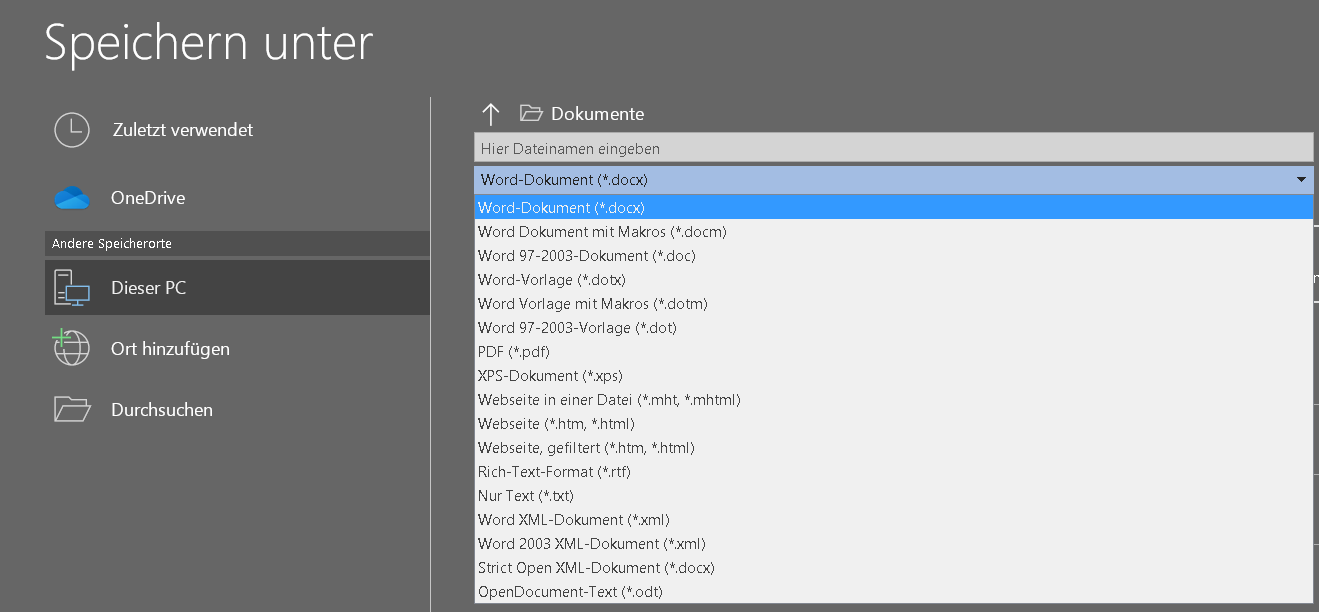This screenshot has width=1319, height=612.
Task: Select Dieser PC as save location
Action: tap(237, 288)
